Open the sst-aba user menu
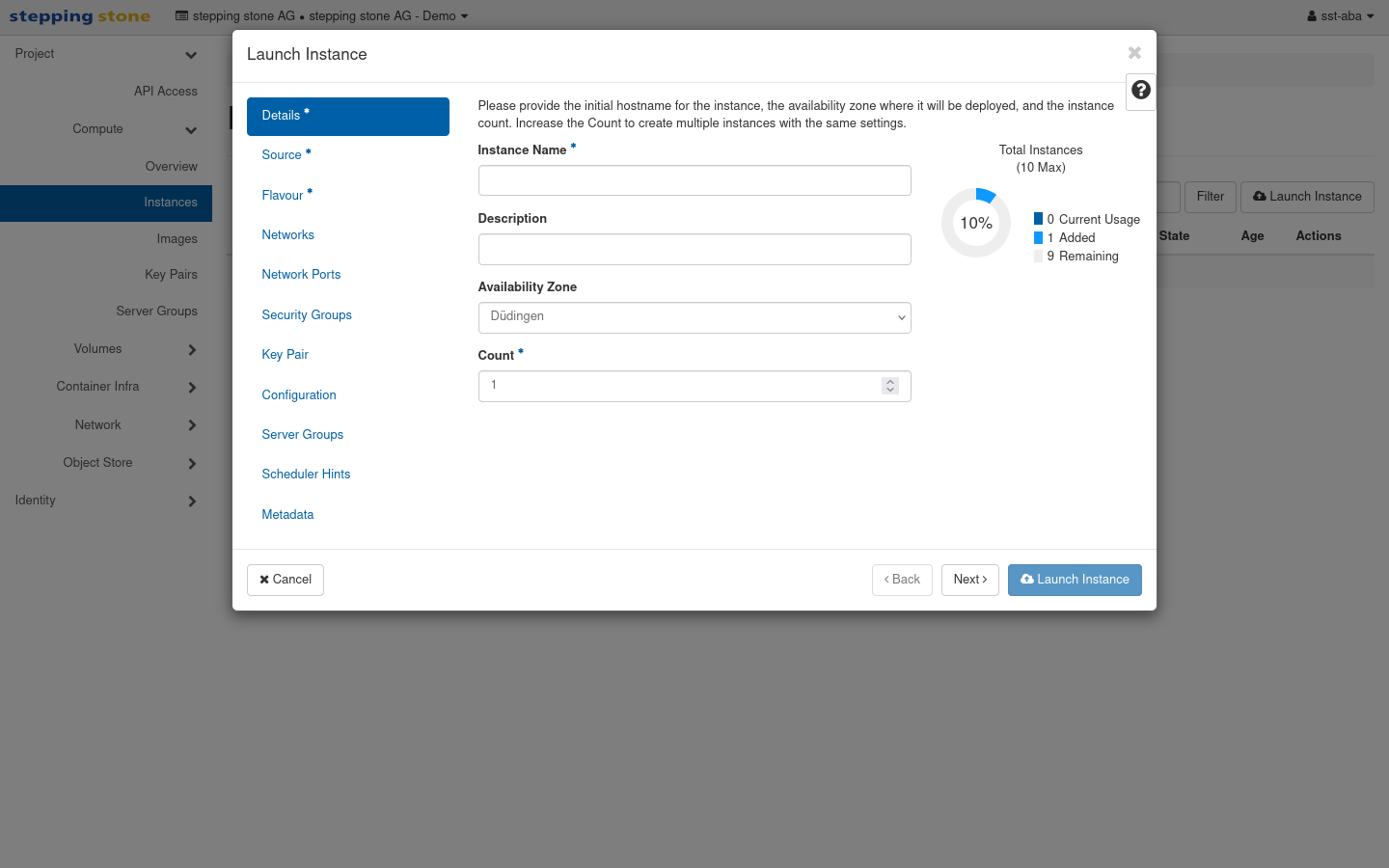The width and height of the screenshot is (1389, 868). pos(1340,16)
